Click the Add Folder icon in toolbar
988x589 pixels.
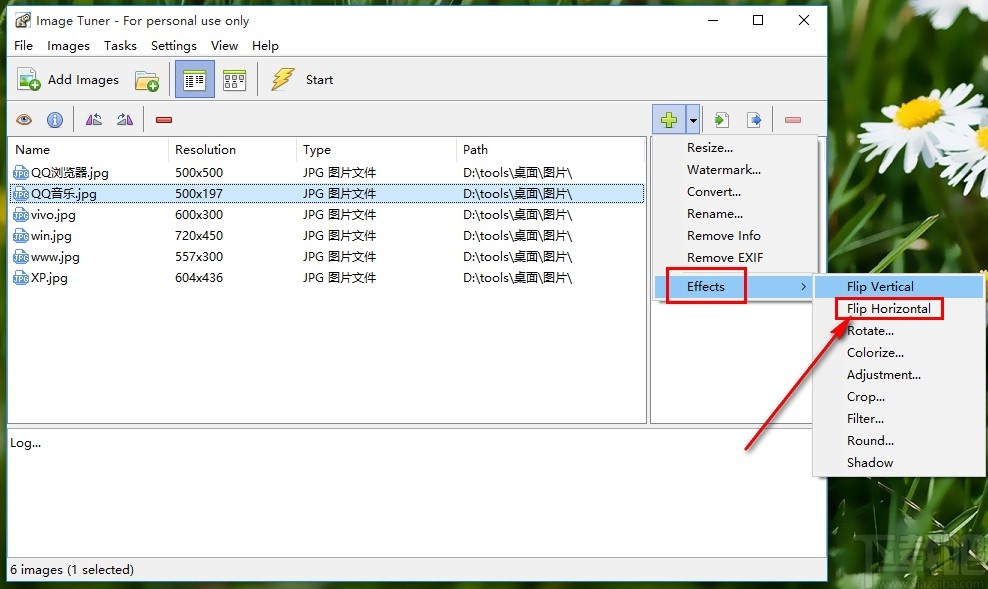tap(147, 80)
